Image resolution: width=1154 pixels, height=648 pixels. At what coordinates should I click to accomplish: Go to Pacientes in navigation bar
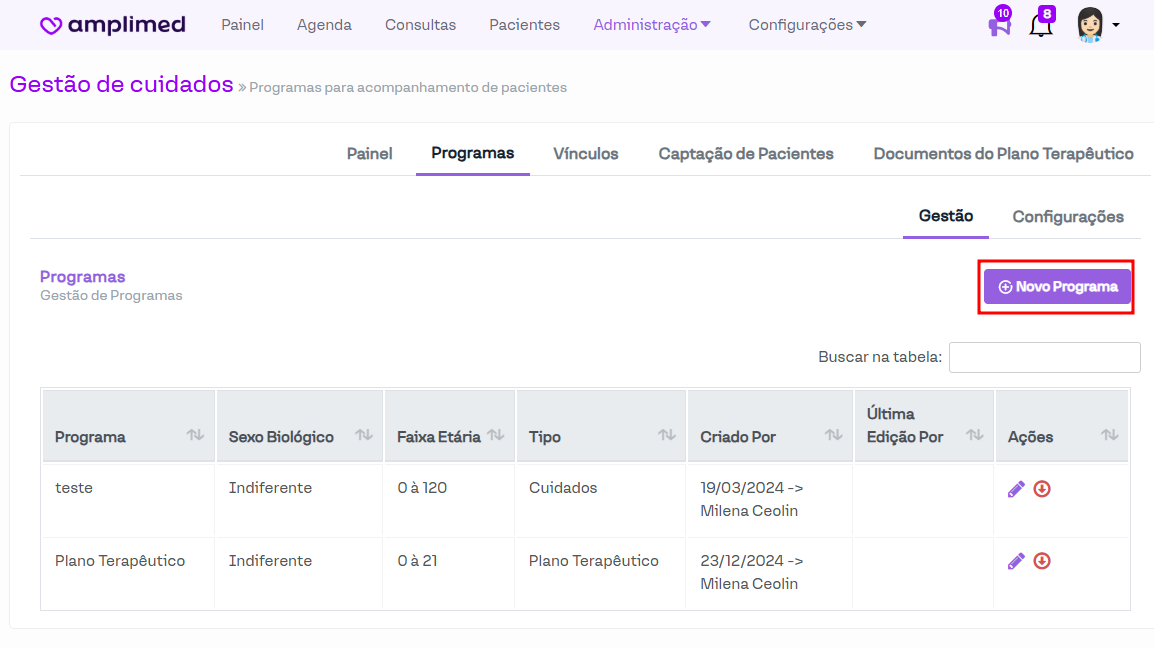[524, 25]
